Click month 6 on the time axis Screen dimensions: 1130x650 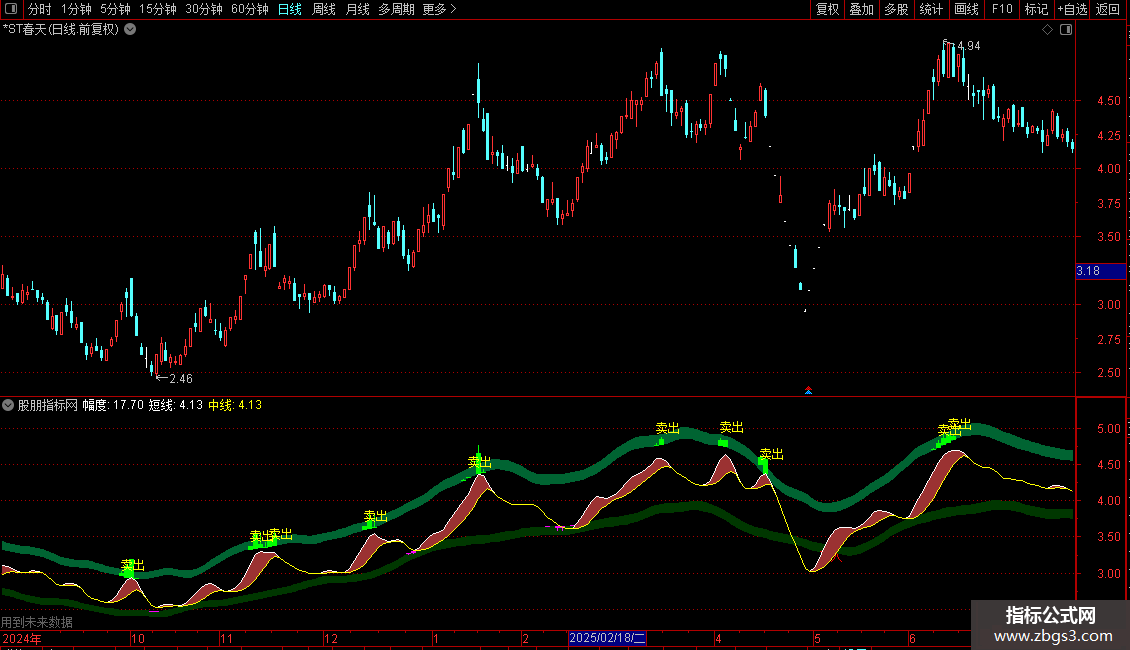[912, 638]
